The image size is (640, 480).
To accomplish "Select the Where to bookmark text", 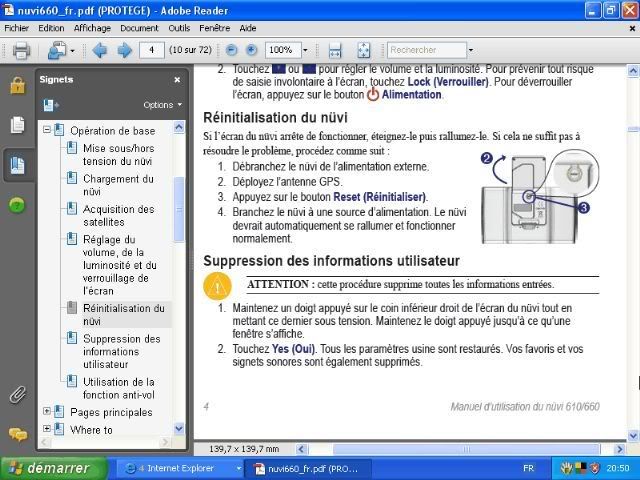I will click(91, 430).
